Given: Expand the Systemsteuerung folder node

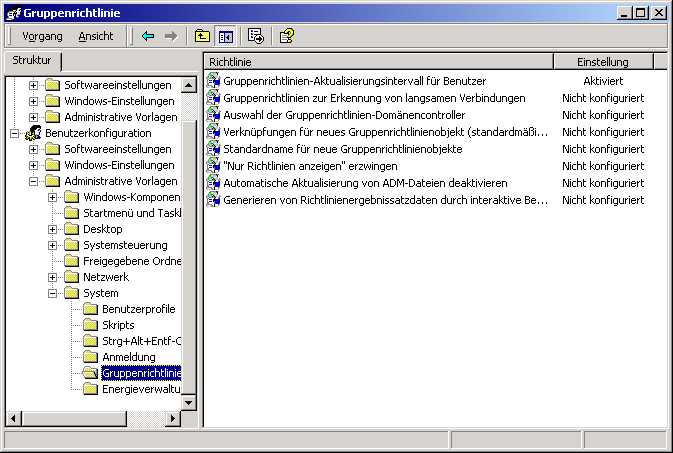Looking at the screenshot, I should point(52,246).
